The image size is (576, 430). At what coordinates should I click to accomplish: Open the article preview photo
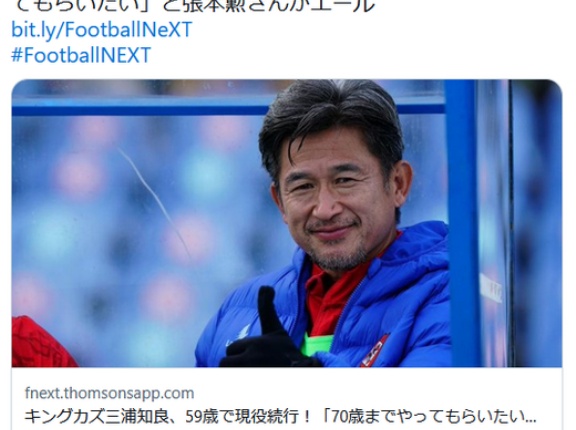coord(287,223)
